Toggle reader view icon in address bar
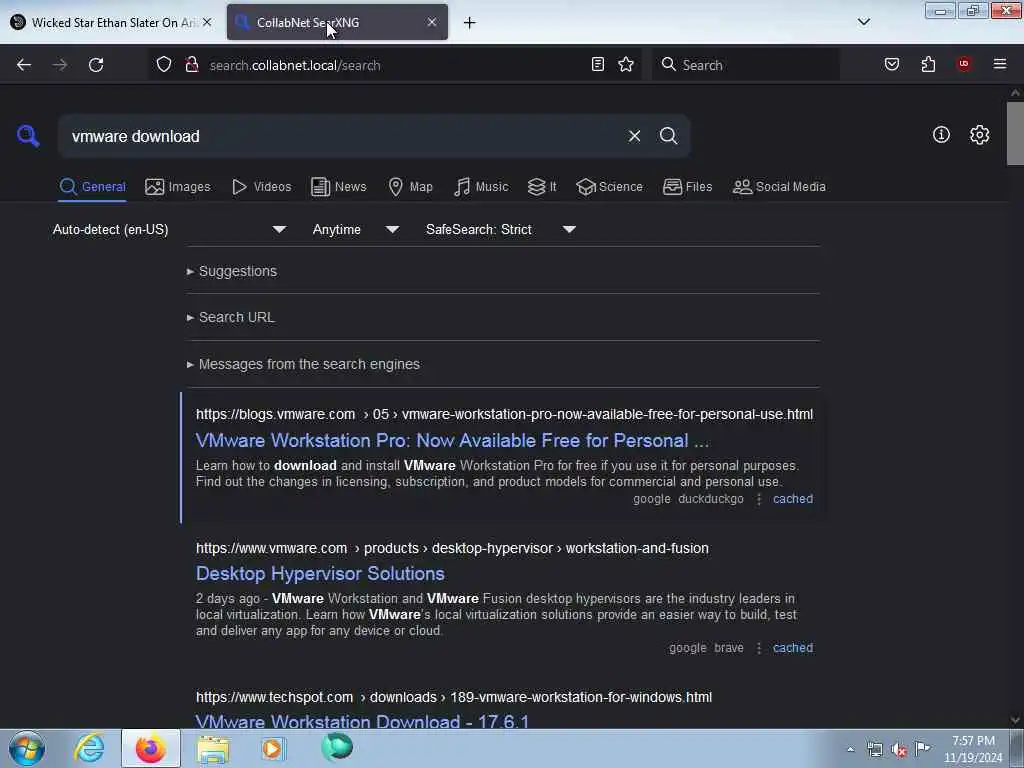The image size is (1024, 768). (598, 64)
